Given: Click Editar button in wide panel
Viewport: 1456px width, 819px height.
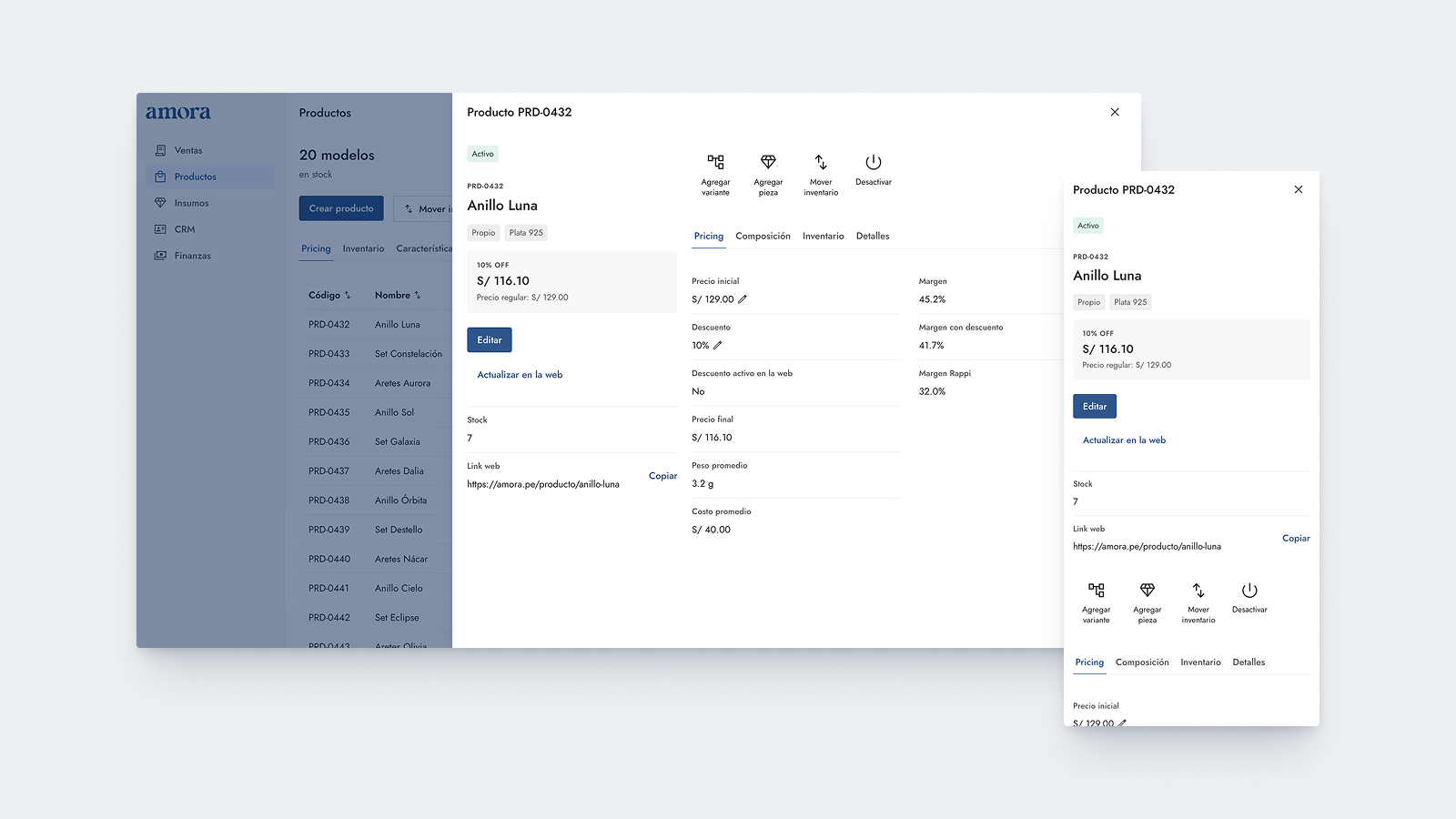Looking at the screenshot, I should [x=490, y=340].
